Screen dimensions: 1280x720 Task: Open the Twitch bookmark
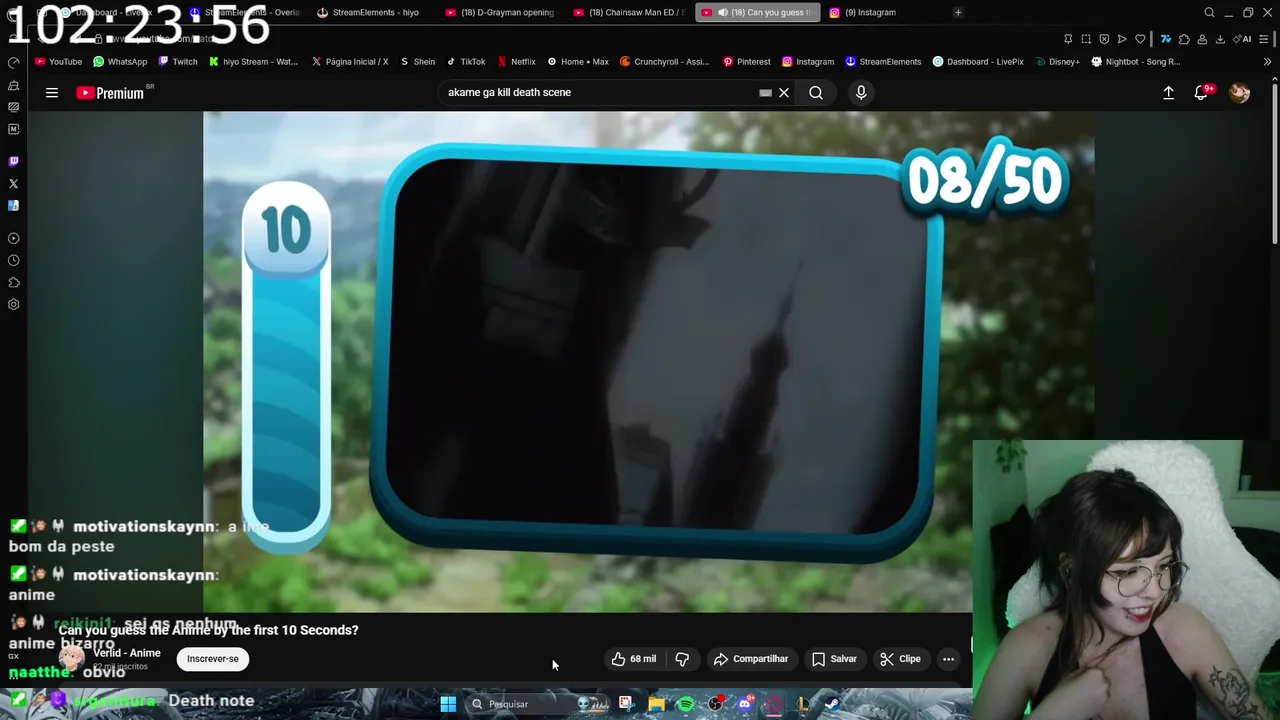tap(178, 62)
